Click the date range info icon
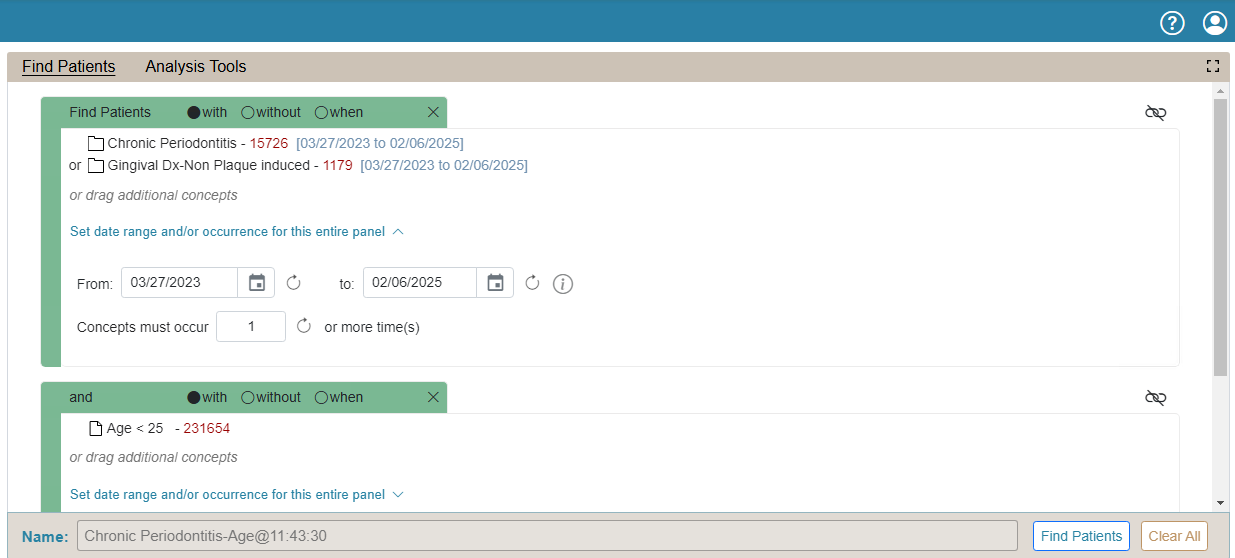The width and height of the screenshot is (1235, 558). pyautogui.click(x=563, y=284)
